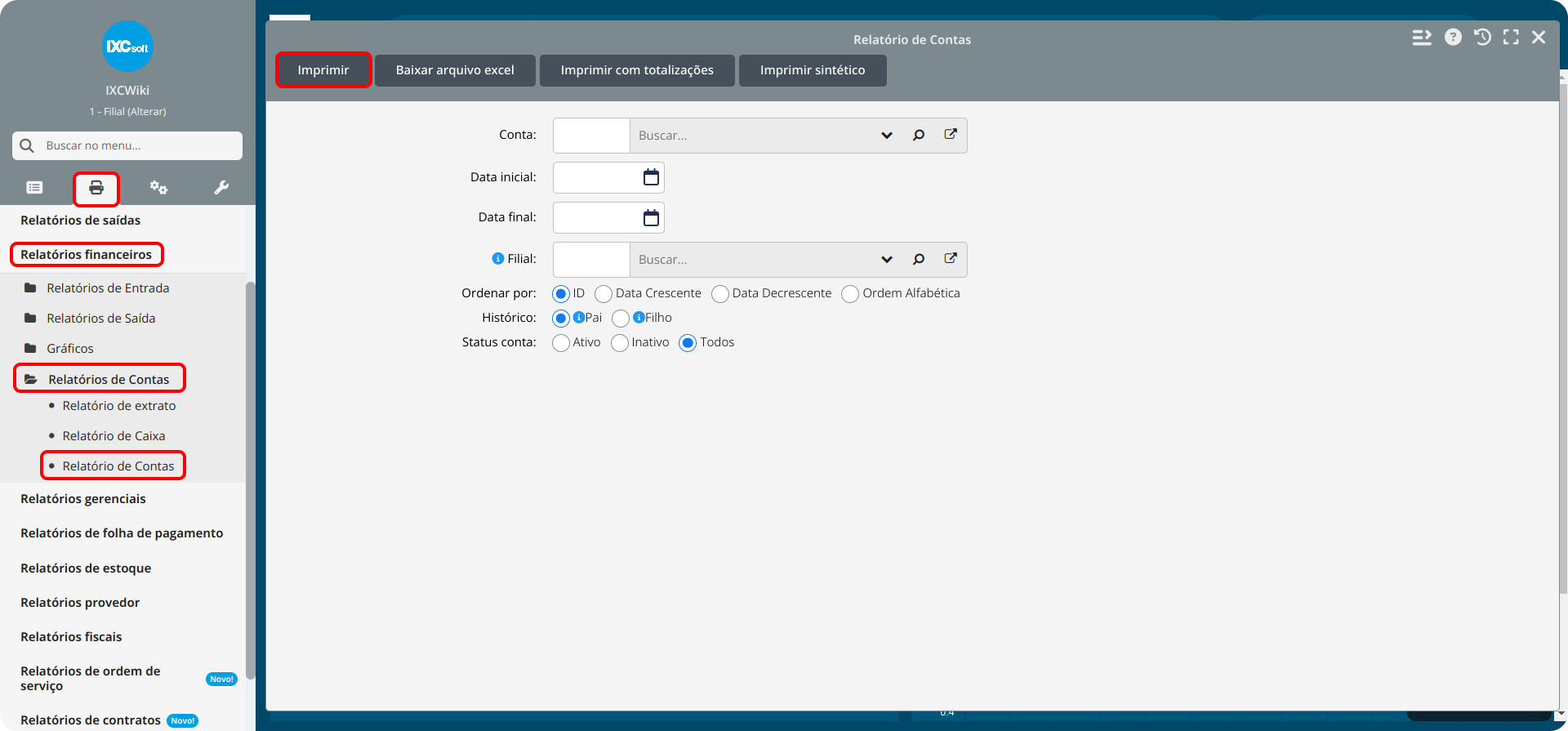Screen dimensions: 1568x731
Task: Click the Conta ID input box
Action: [591, 136]
